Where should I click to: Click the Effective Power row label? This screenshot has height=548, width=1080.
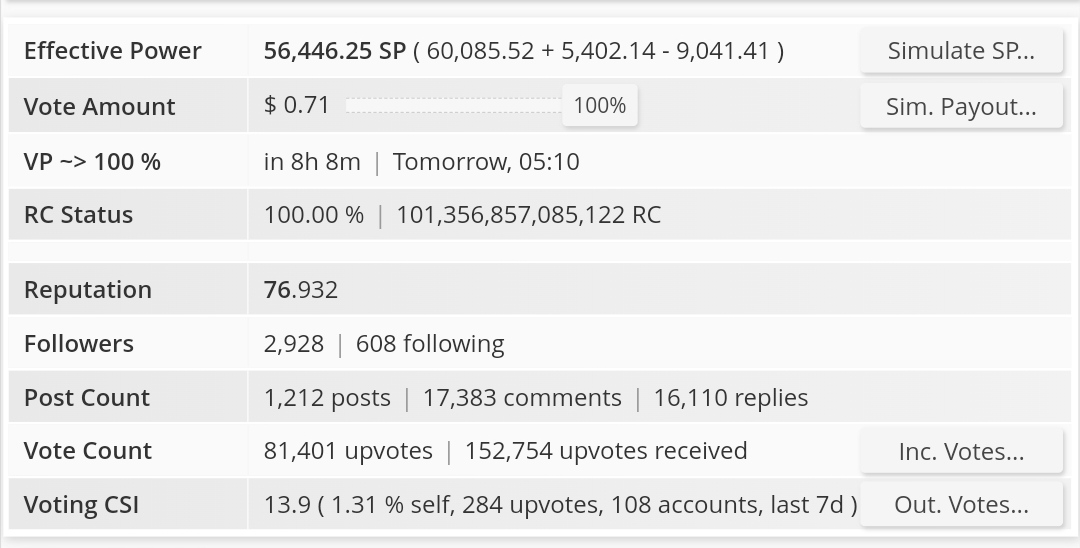(x=113, y=51)
